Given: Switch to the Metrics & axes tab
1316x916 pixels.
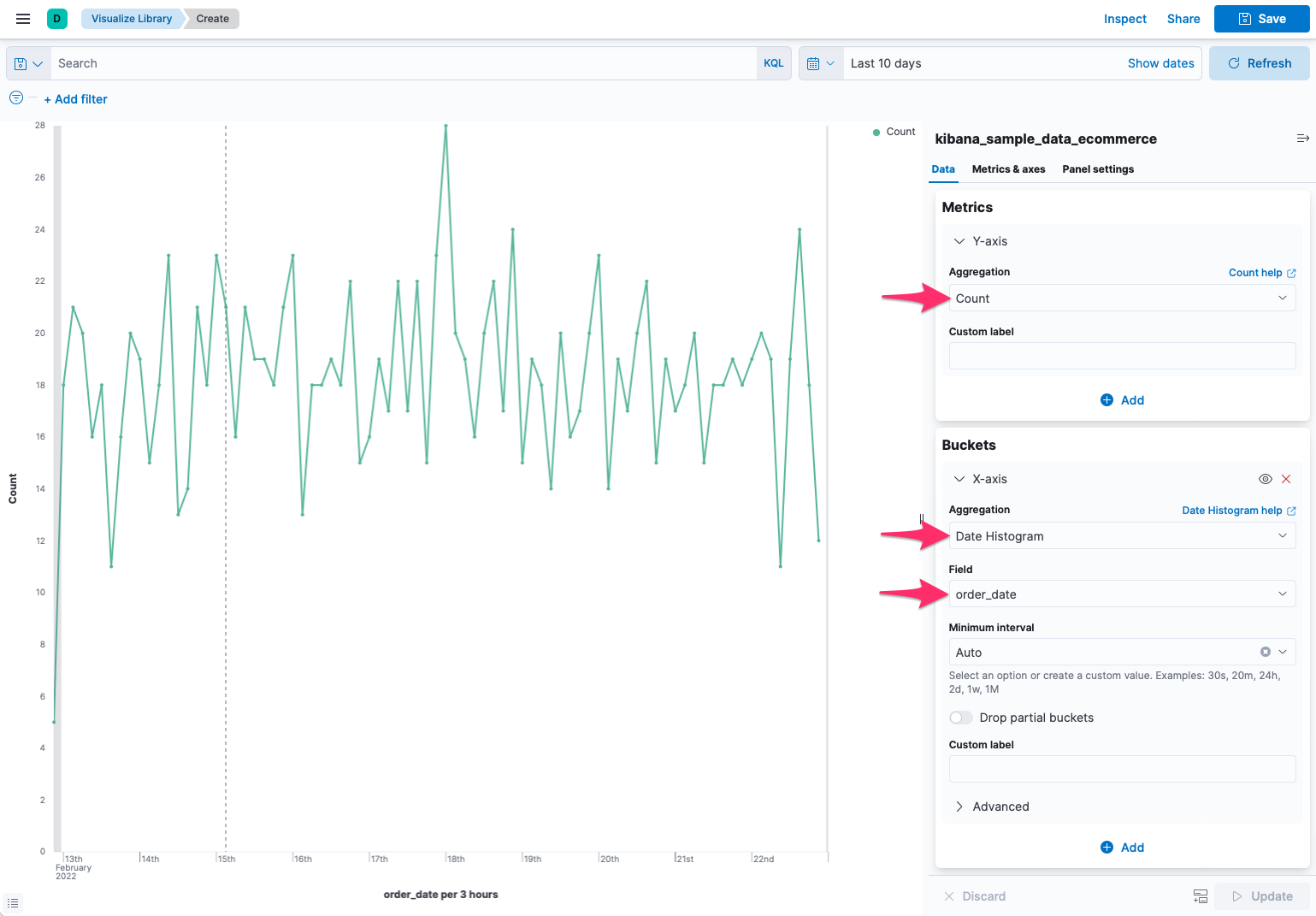Looking at the screenshot, I should (1008, 169).
